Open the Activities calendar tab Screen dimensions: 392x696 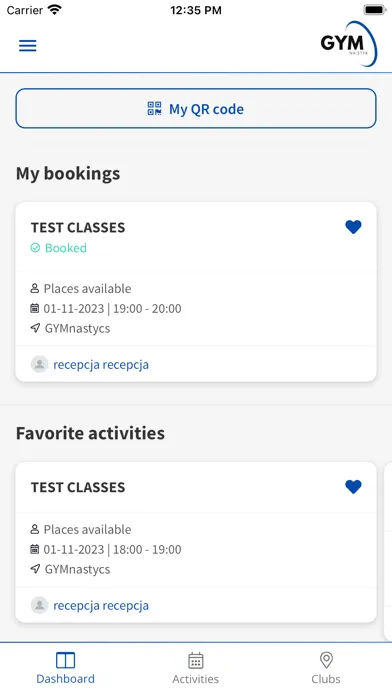click(195, 668)
